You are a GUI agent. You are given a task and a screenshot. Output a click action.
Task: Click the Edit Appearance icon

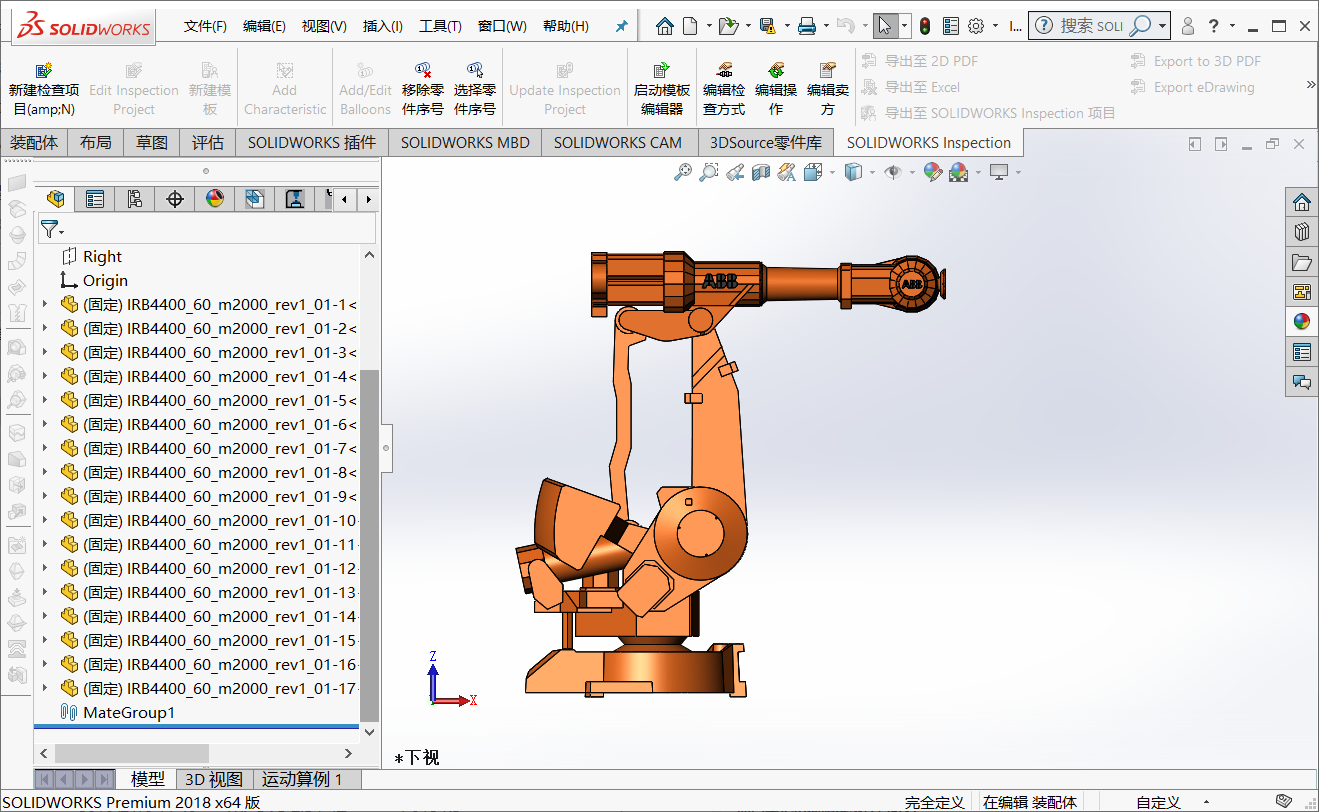click(933, 172)
